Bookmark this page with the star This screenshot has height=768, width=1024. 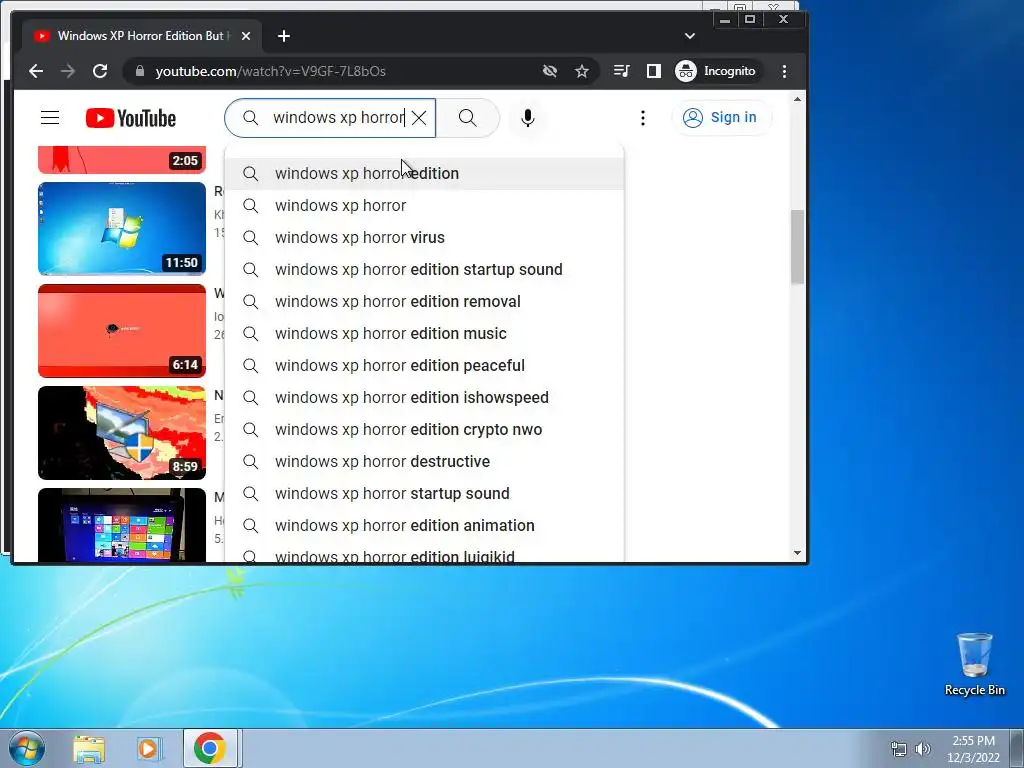point(582,71)
